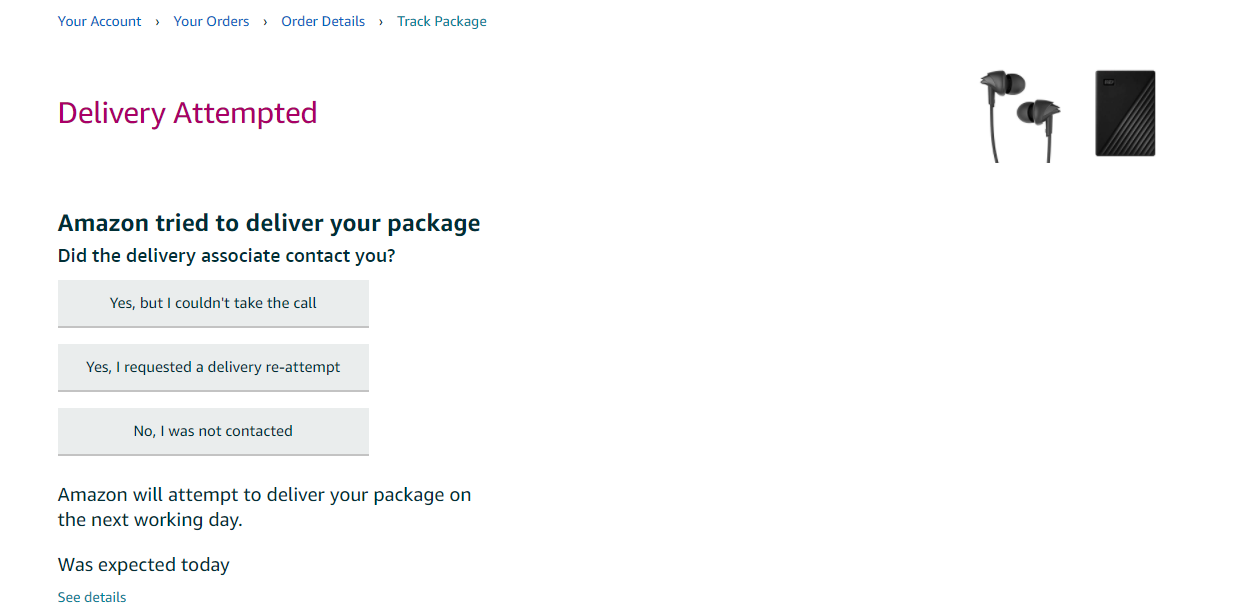Screen dimensions: 1239x613
Task: Click chevron between Your Orders and Order Details
Action: [265, 21]
